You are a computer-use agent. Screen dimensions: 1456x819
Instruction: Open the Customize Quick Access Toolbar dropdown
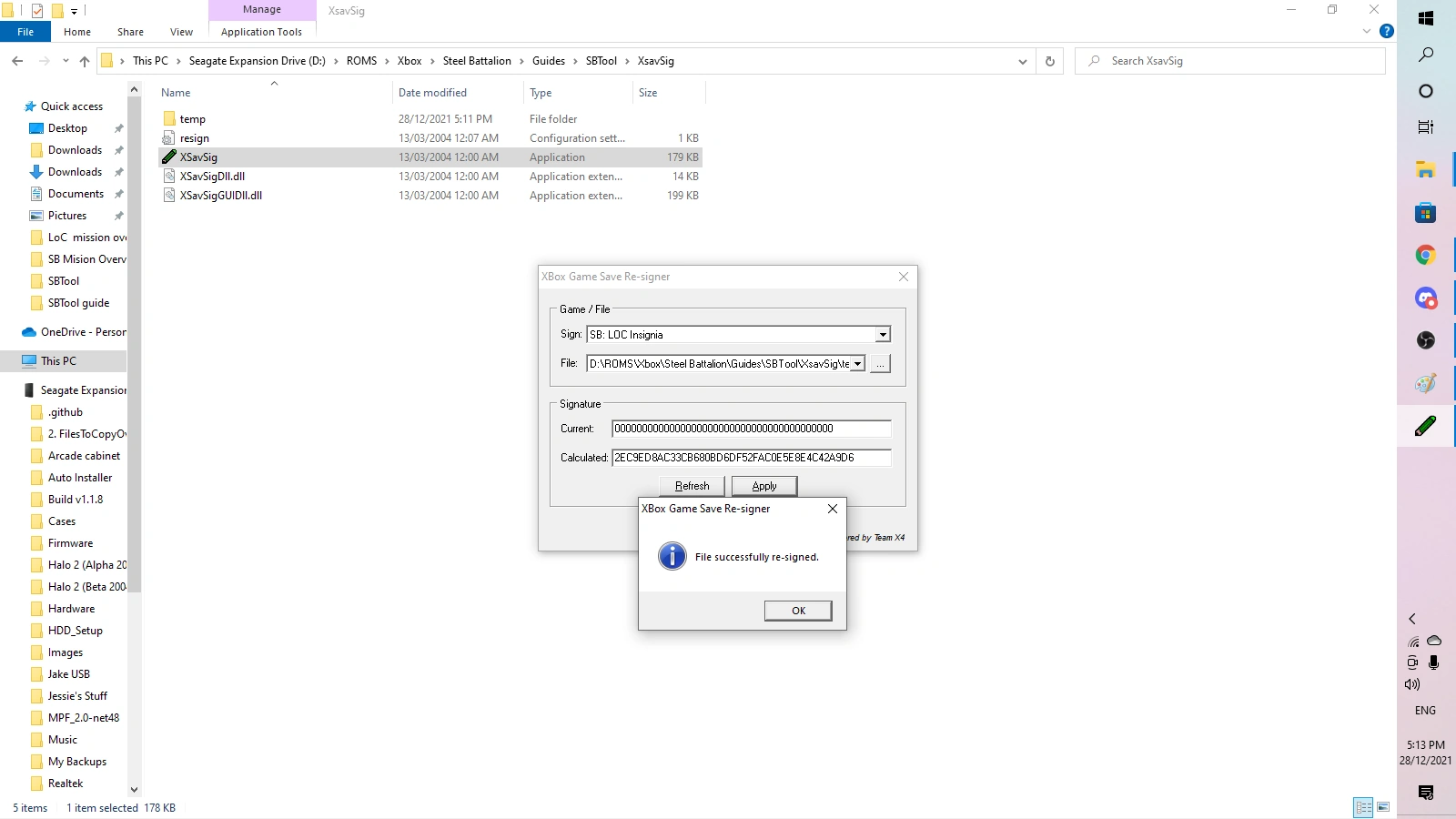coord(74,11)
